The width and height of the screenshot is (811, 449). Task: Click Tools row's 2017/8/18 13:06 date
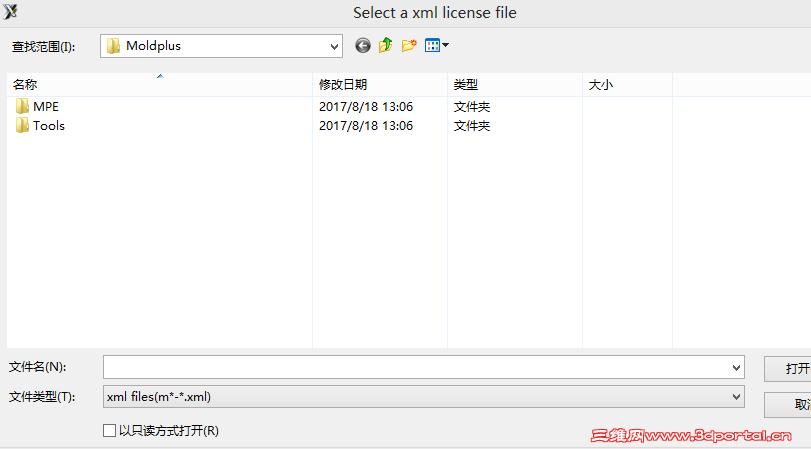(x=366, y=126)
